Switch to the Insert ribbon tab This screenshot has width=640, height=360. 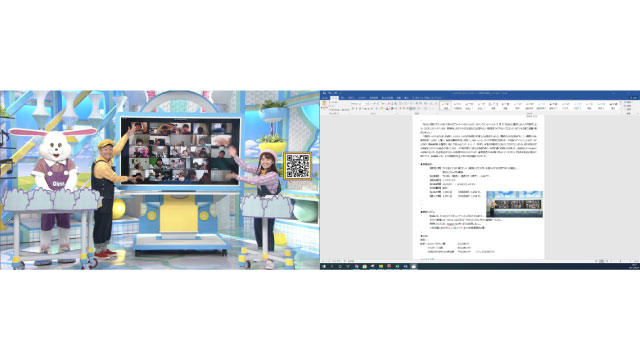pyautogui.click(x=342, y=98)
